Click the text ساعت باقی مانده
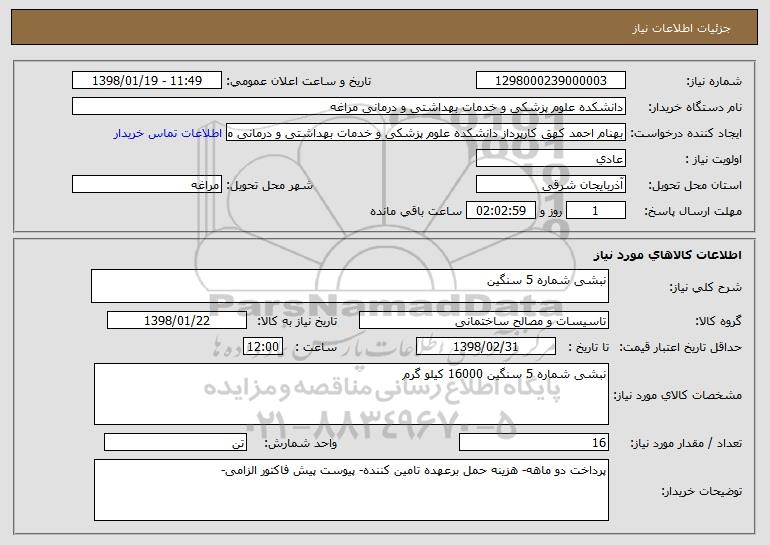The width and height of the screenshot is (770, 545). pos(415,211)
